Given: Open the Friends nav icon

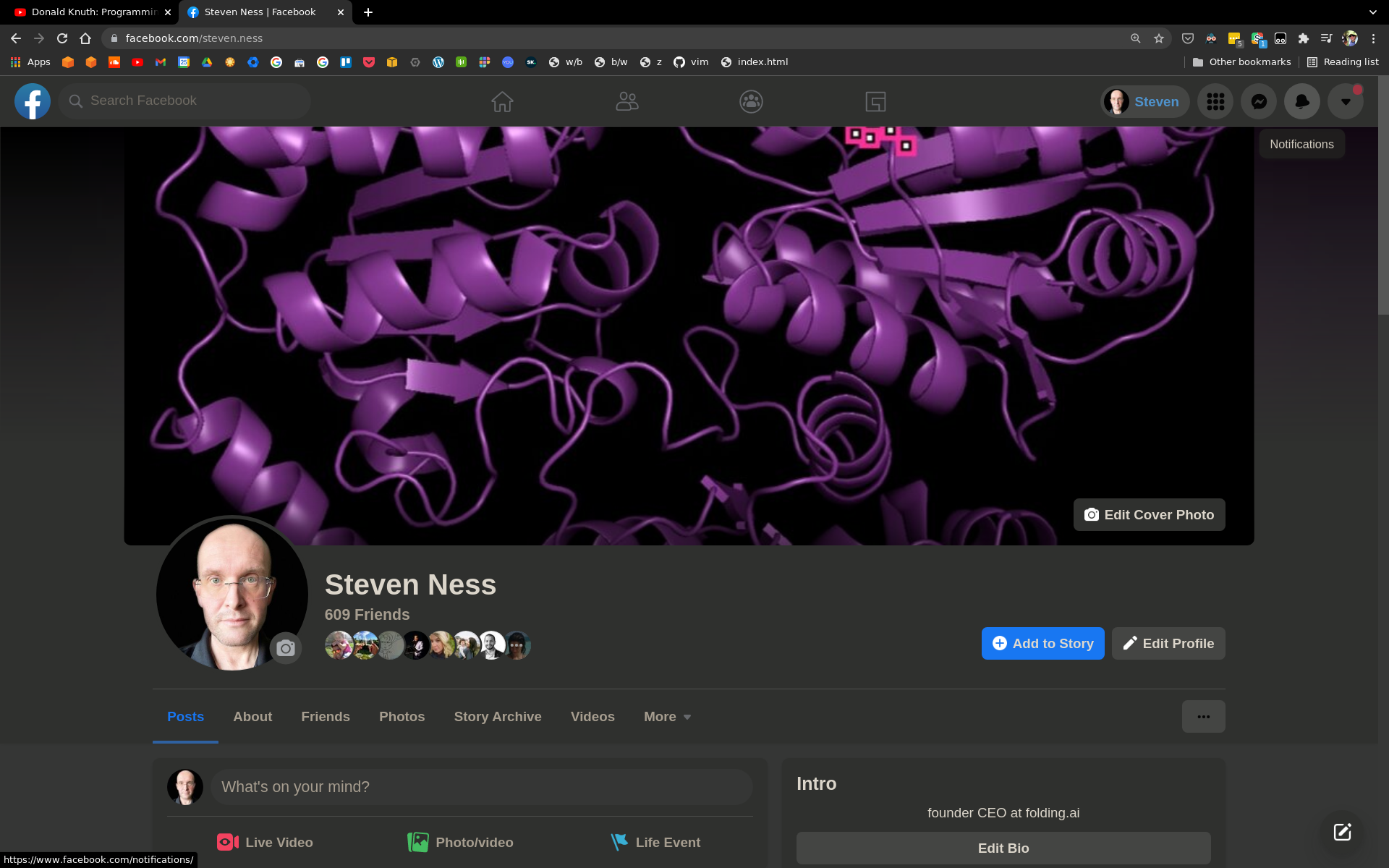Looking at the screenshot, I should (x=626, y=101).
